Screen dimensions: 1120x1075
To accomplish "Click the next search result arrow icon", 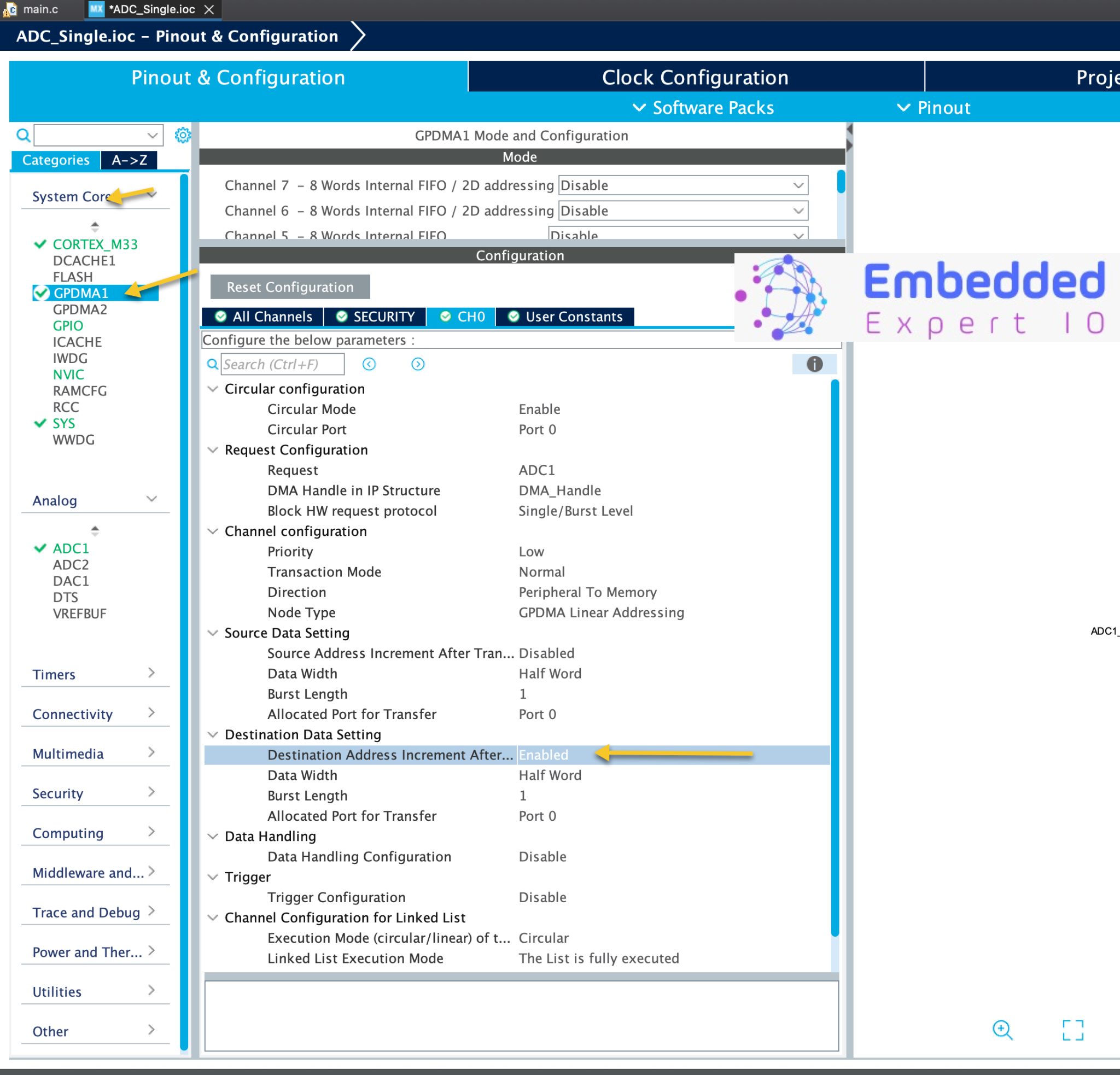I will (x=418, y=364).
